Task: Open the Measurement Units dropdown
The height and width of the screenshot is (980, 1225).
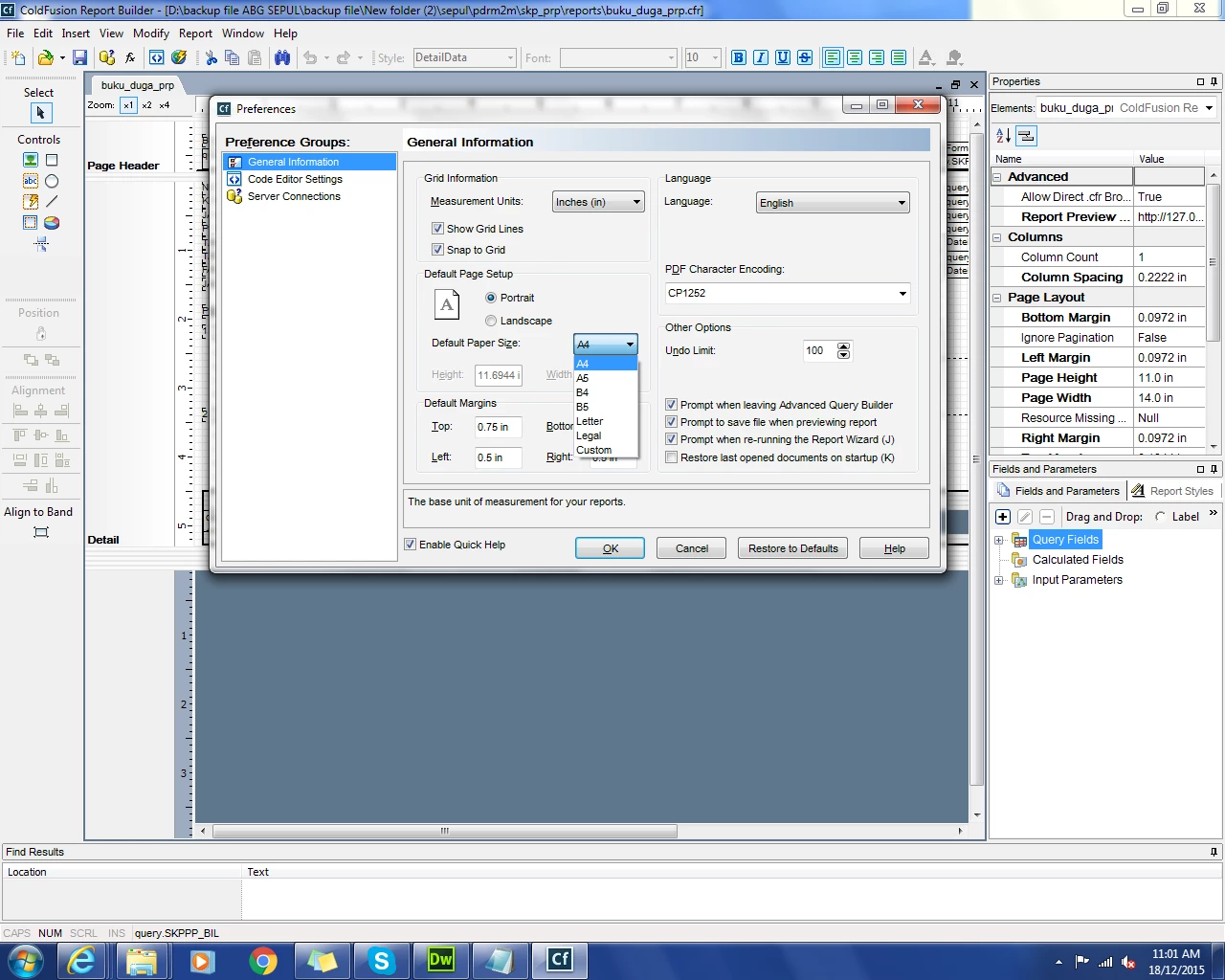Action: click(x=598, y=202)
